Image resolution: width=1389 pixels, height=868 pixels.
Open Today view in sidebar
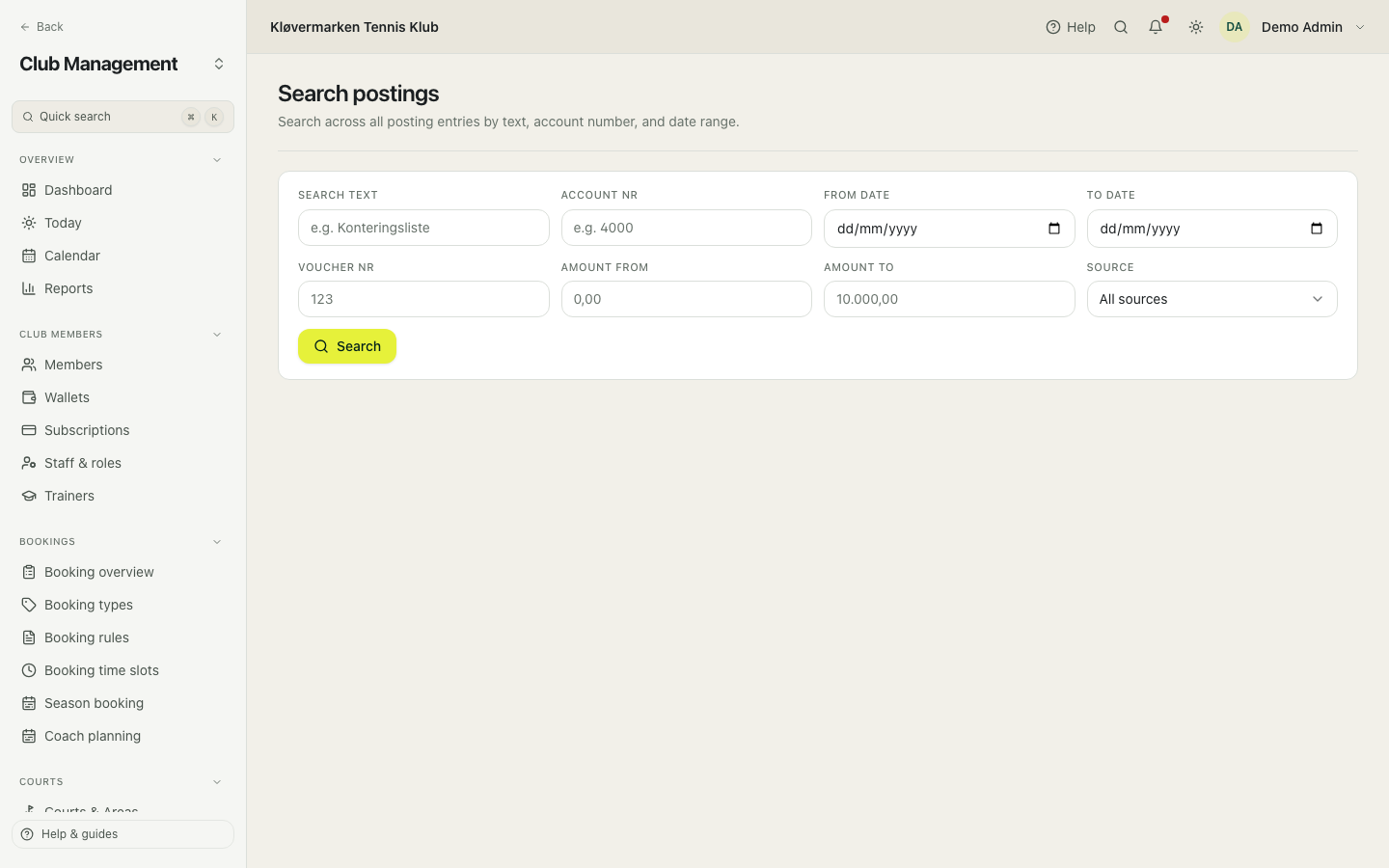point(123,223)
